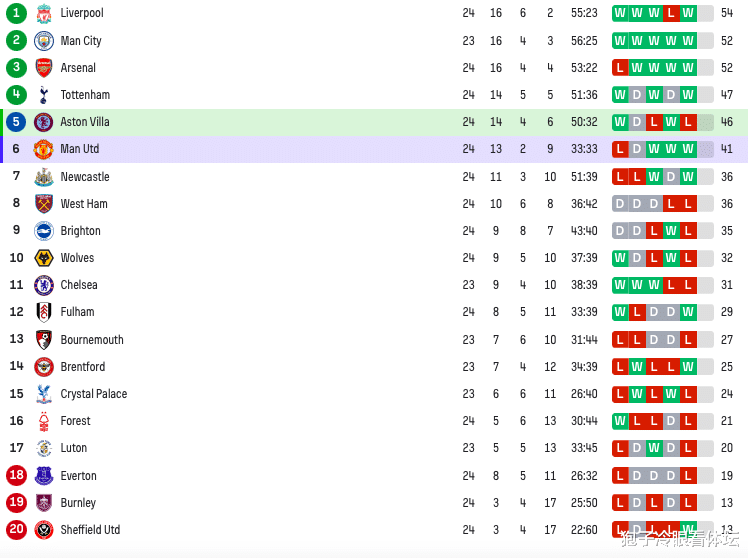
Task: Click the Crystal Palace eagle crest
Action: 44,394
